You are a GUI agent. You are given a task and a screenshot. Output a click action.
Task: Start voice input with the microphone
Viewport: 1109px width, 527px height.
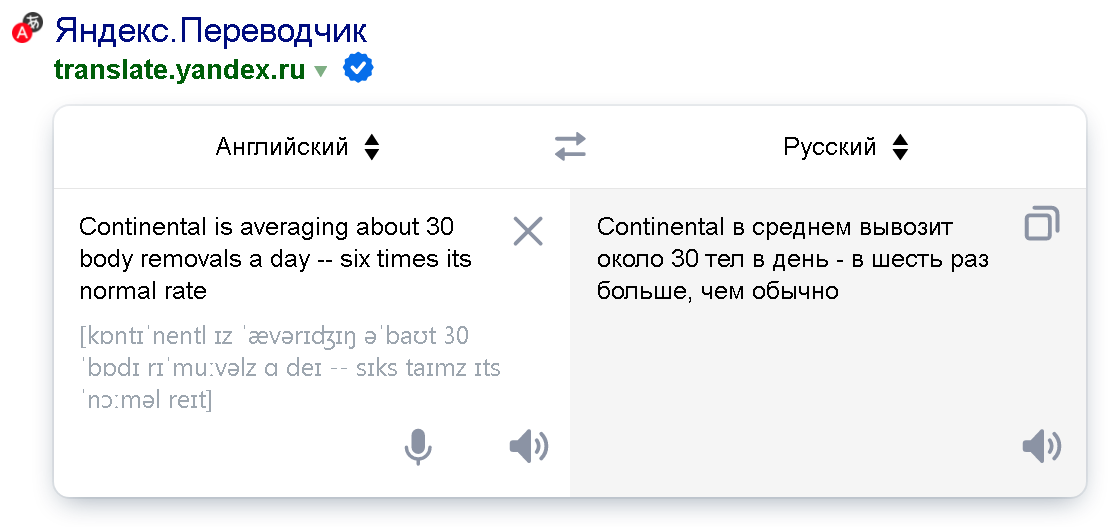418,446
